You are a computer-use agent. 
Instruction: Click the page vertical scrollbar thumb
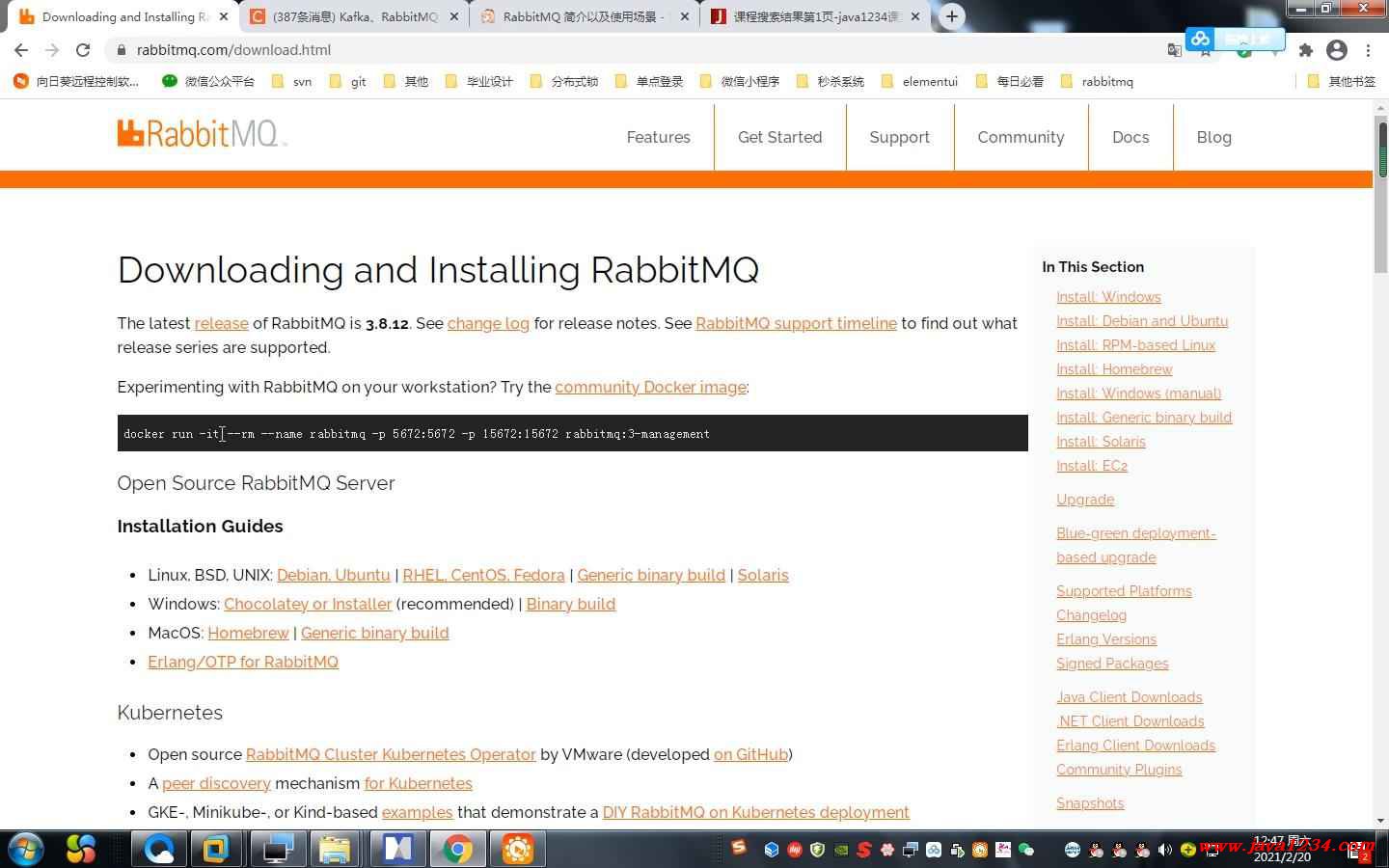click(1381, 196)
